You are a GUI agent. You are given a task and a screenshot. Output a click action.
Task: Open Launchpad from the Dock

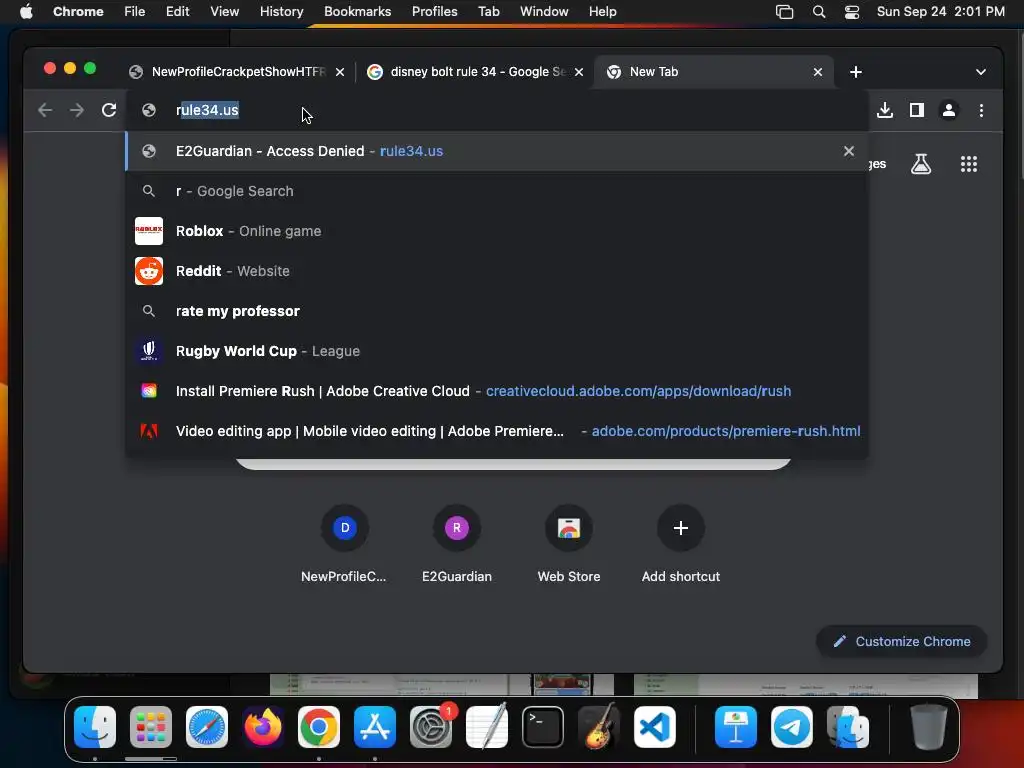click(x=151, y=727)
